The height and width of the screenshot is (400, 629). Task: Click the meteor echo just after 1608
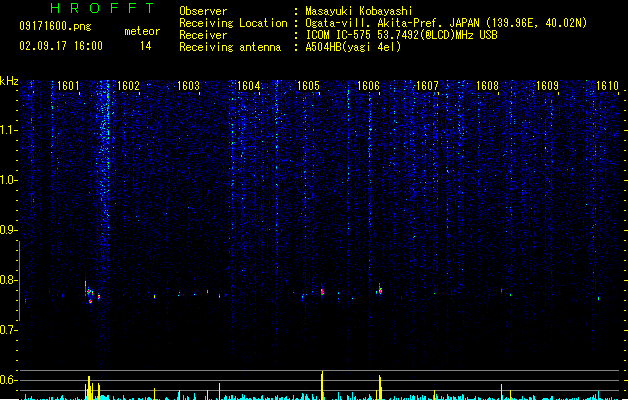501,290
